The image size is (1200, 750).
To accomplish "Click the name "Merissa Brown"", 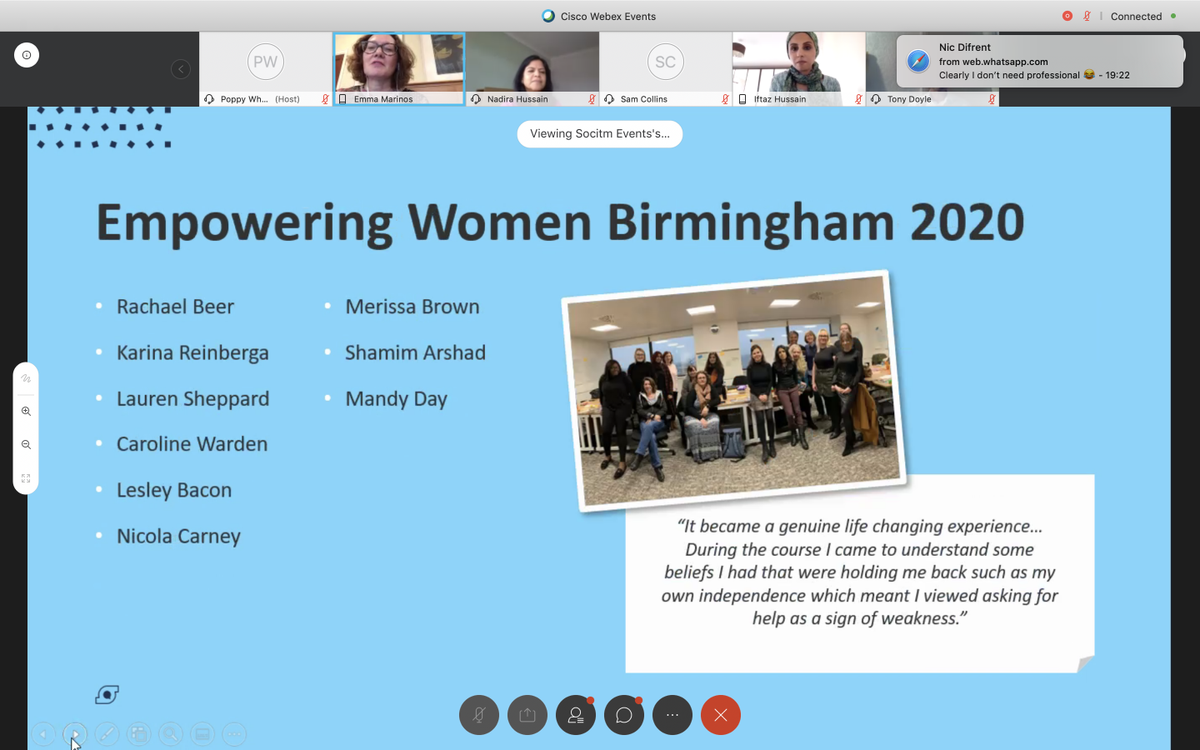I will click(412, 307).
